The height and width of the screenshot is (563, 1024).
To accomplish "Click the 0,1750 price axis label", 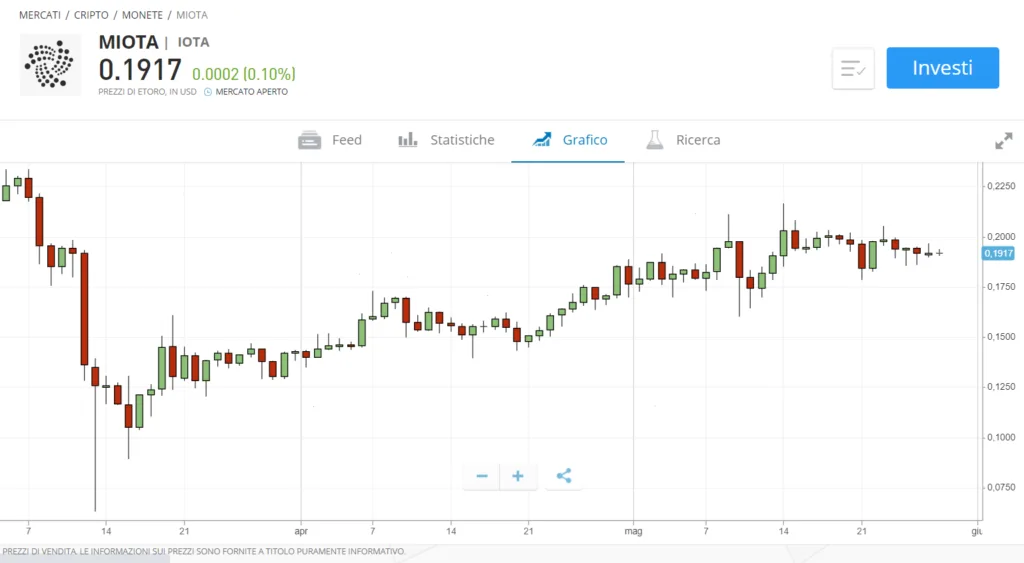I will click(x=1001, y=287).
